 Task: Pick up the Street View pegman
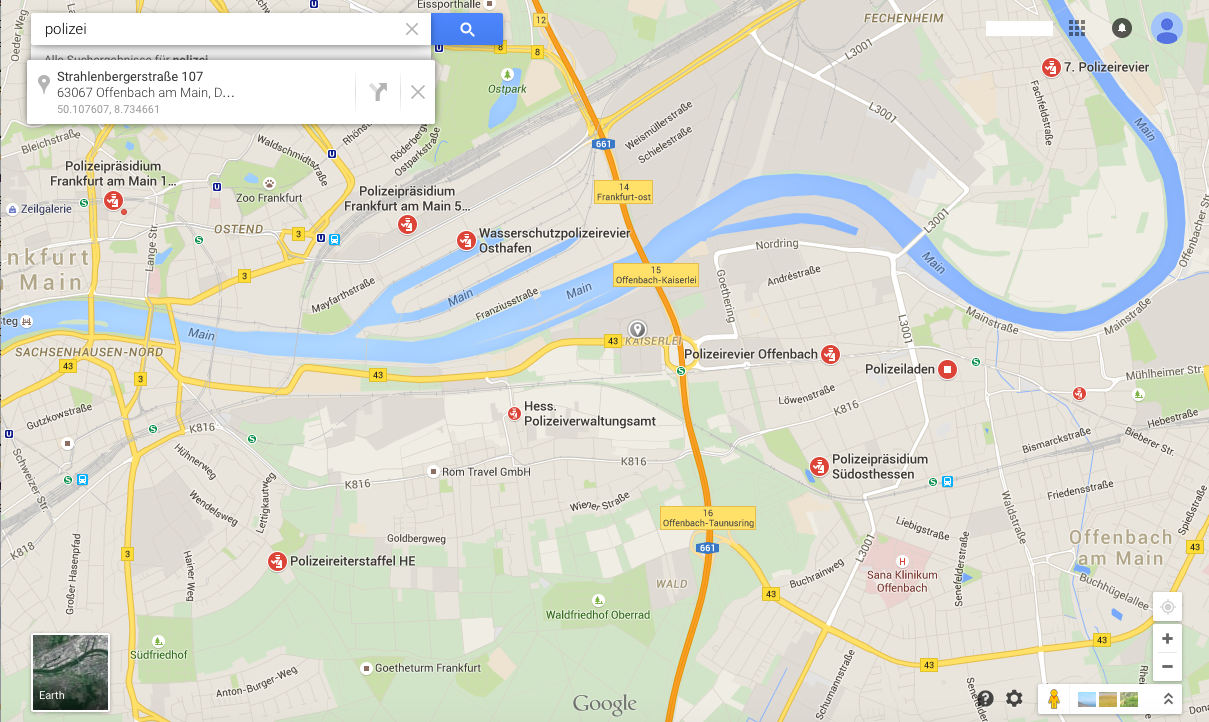pyautogui.click(x=1053, y=698)
